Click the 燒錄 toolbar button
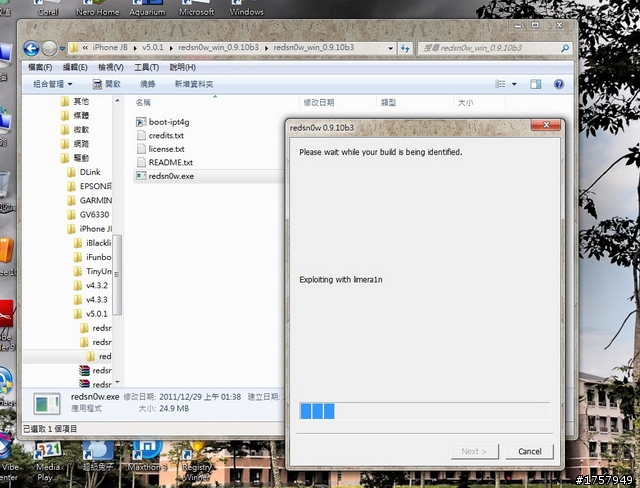Image resolution: width=640 pixels, height=488 pixels. 148,84
